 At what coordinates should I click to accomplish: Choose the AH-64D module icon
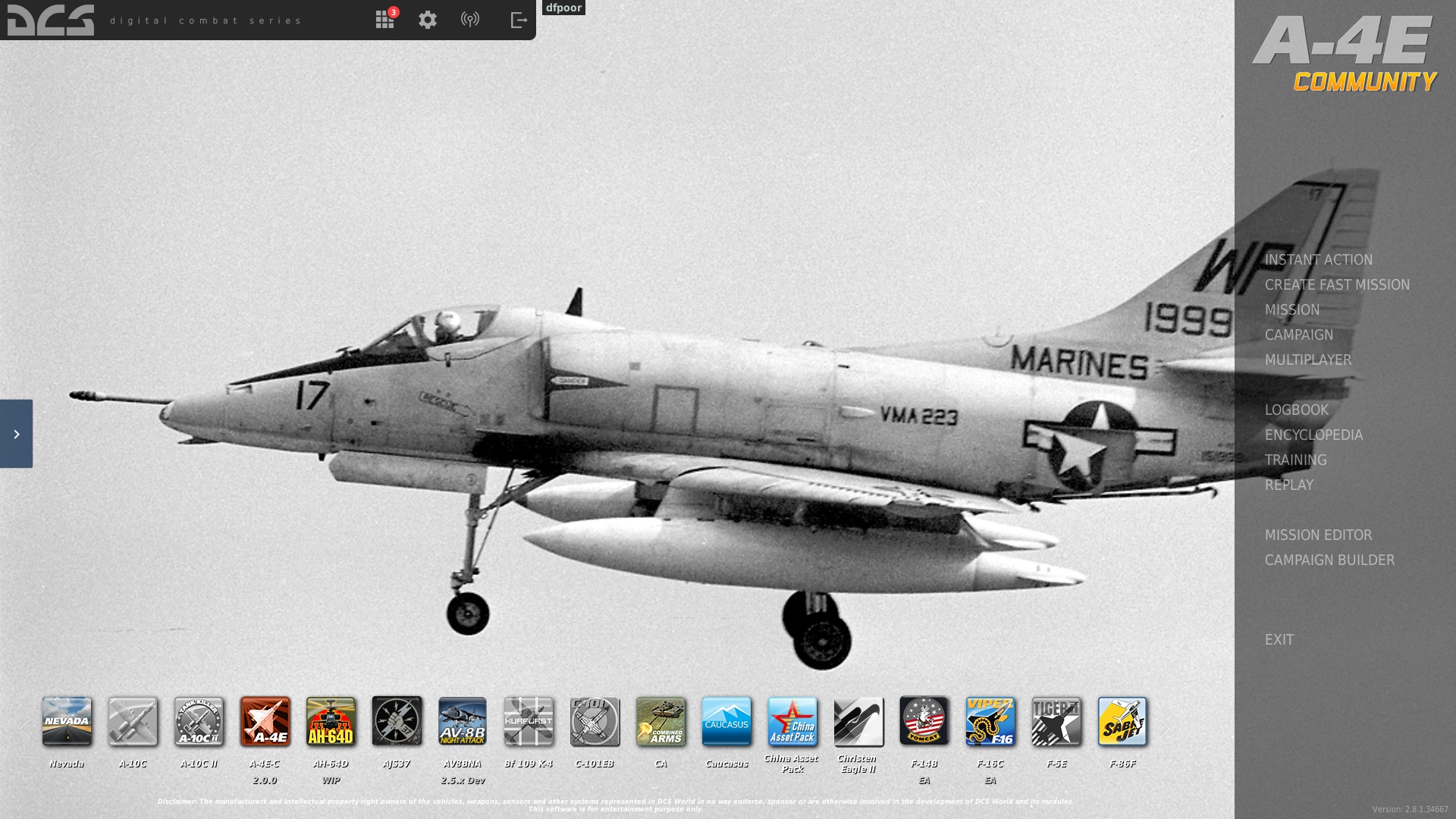[x=331, y=721]
